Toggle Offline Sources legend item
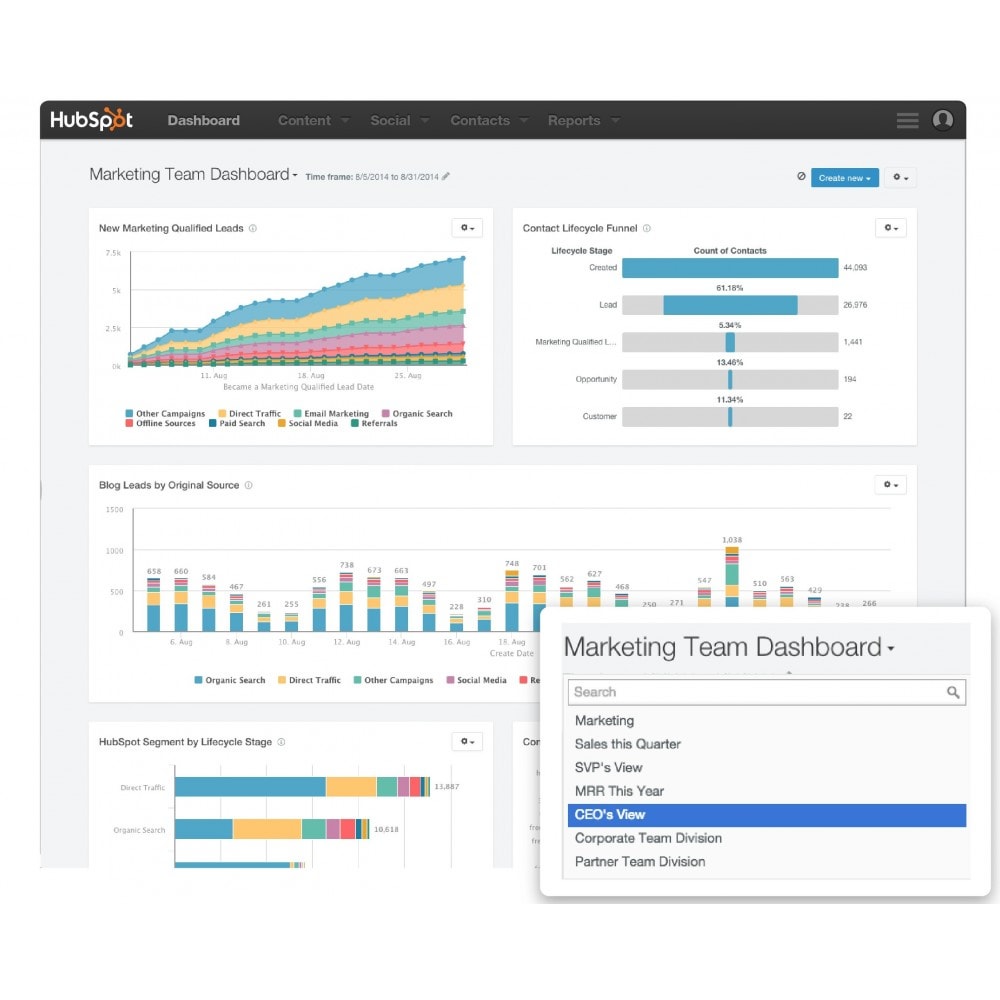Image resolution: width=1000 pixels, height=1000 pixels. click(x=160, y=423)
